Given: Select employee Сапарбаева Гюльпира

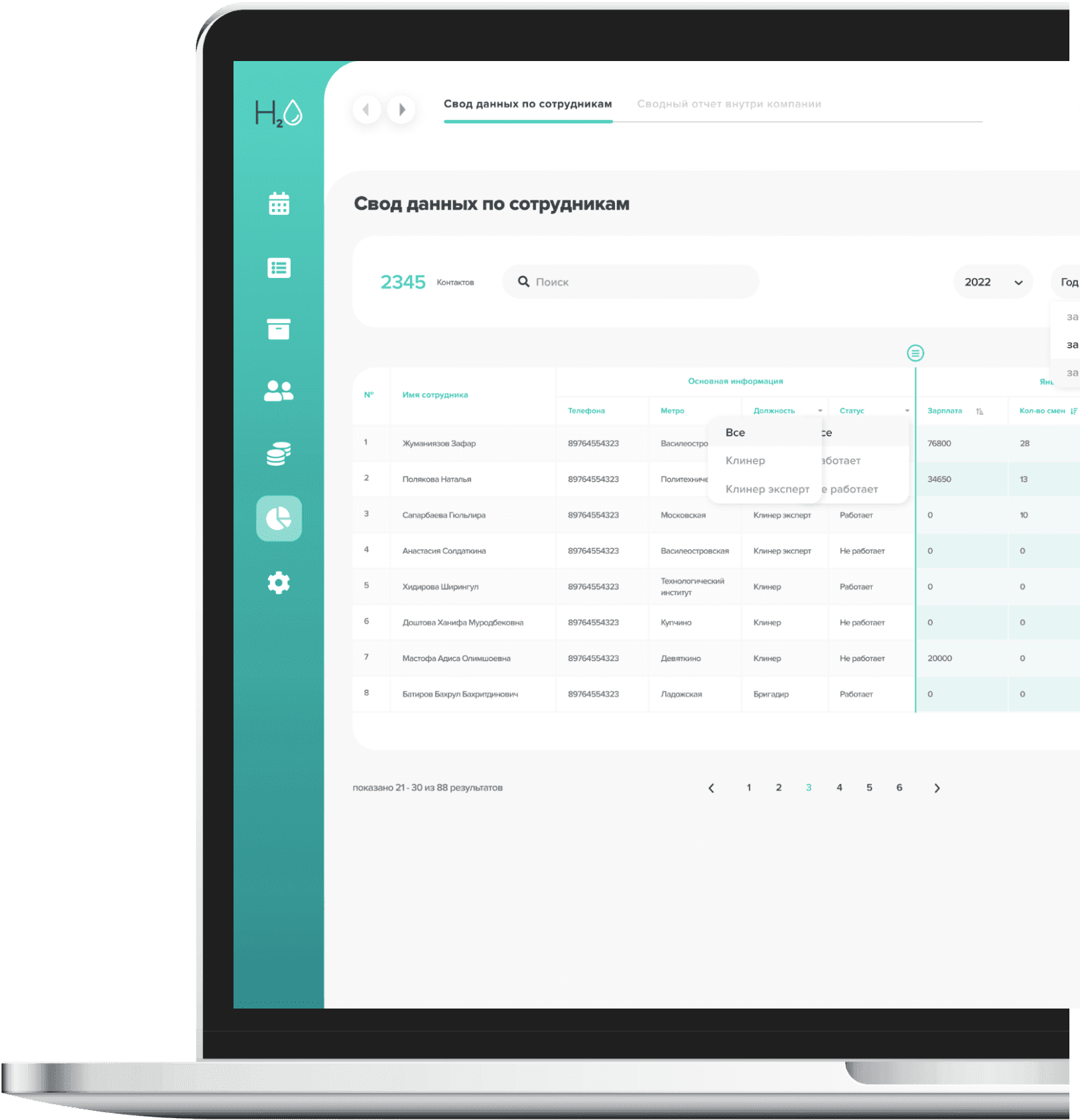Looking at the screenshot, I should point(444,515).
